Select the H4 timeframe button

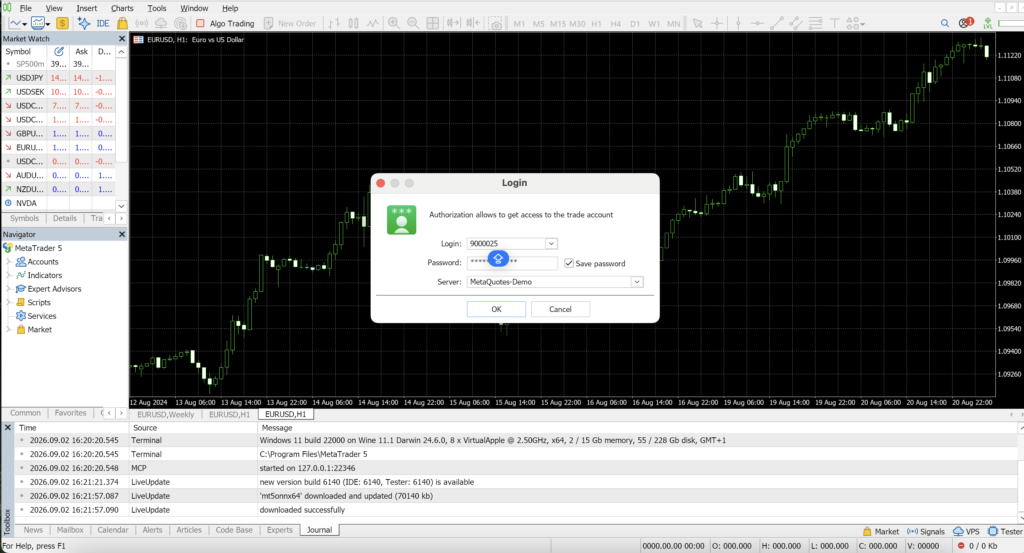[x=615, y=24]
